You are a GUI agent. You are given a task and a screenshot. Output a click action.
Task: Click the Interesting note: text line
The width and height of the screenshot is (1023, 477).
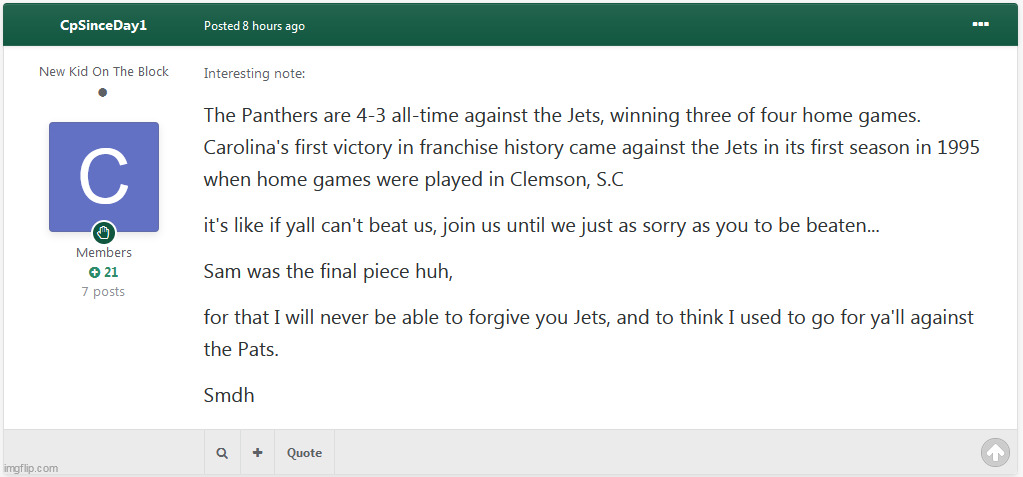pyautogui.click(x=254, y=73)
